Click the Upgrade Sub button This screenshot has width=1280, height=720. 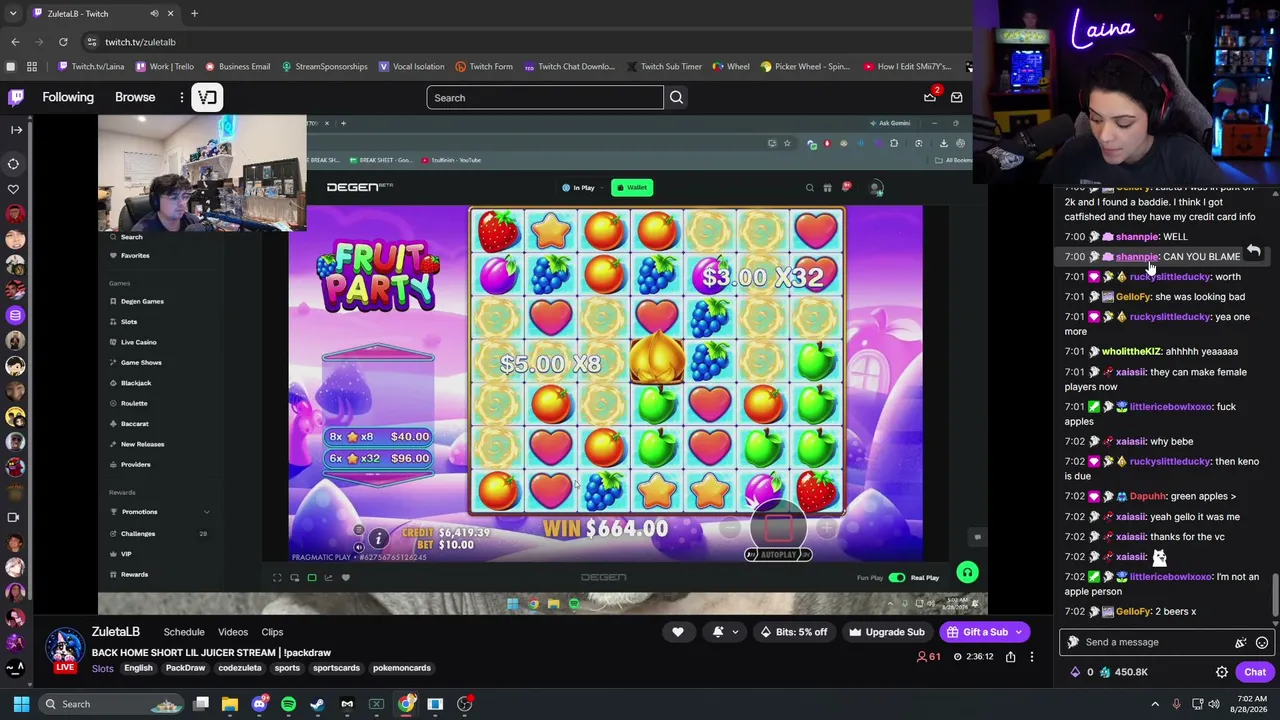(x=886, y=632)
